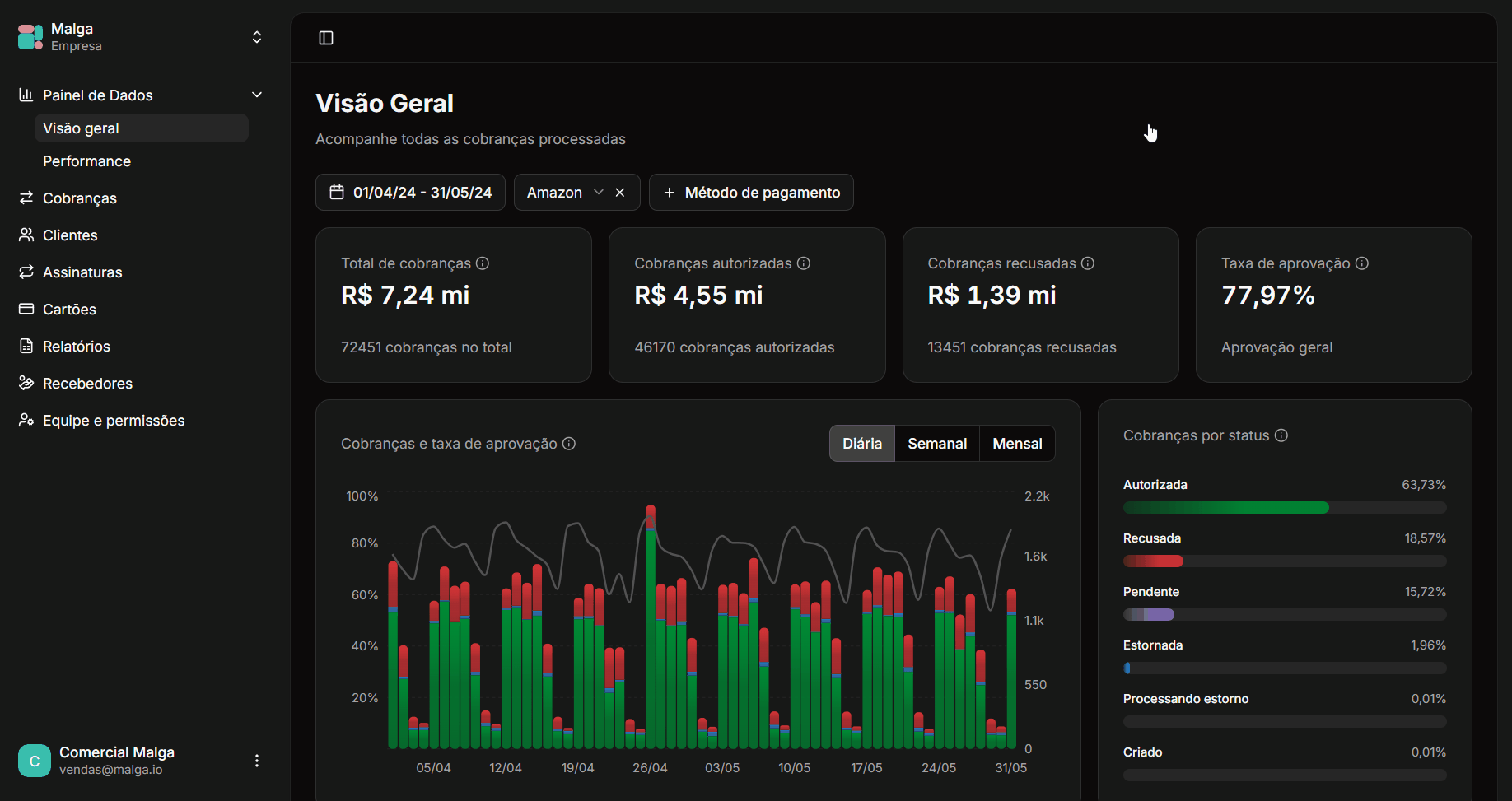Image resolution: width=1512 pixels, height=801 pixels.
Task: Open the Visão geral page
Action: coord(141,128)
